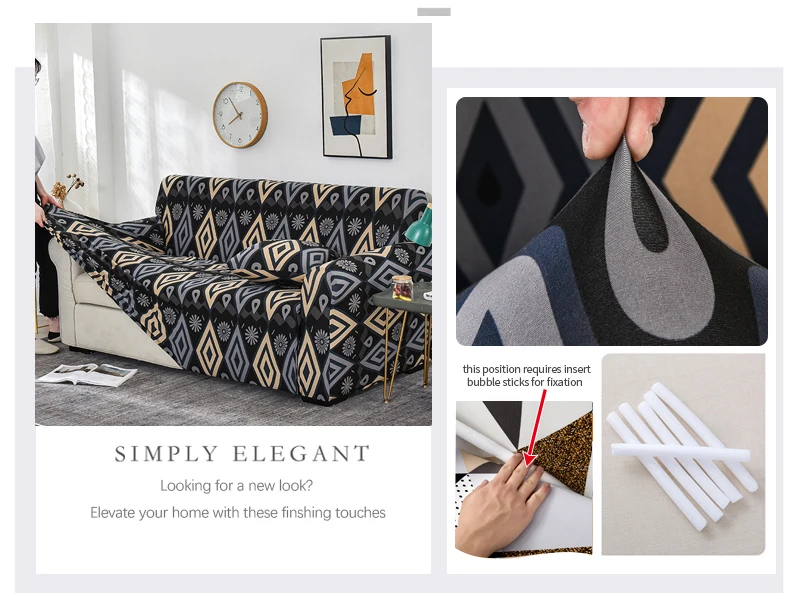The height and width of the screenshot is (593, 800).
Task: Click the single crossed bubble stick
Action: [681, 452]
